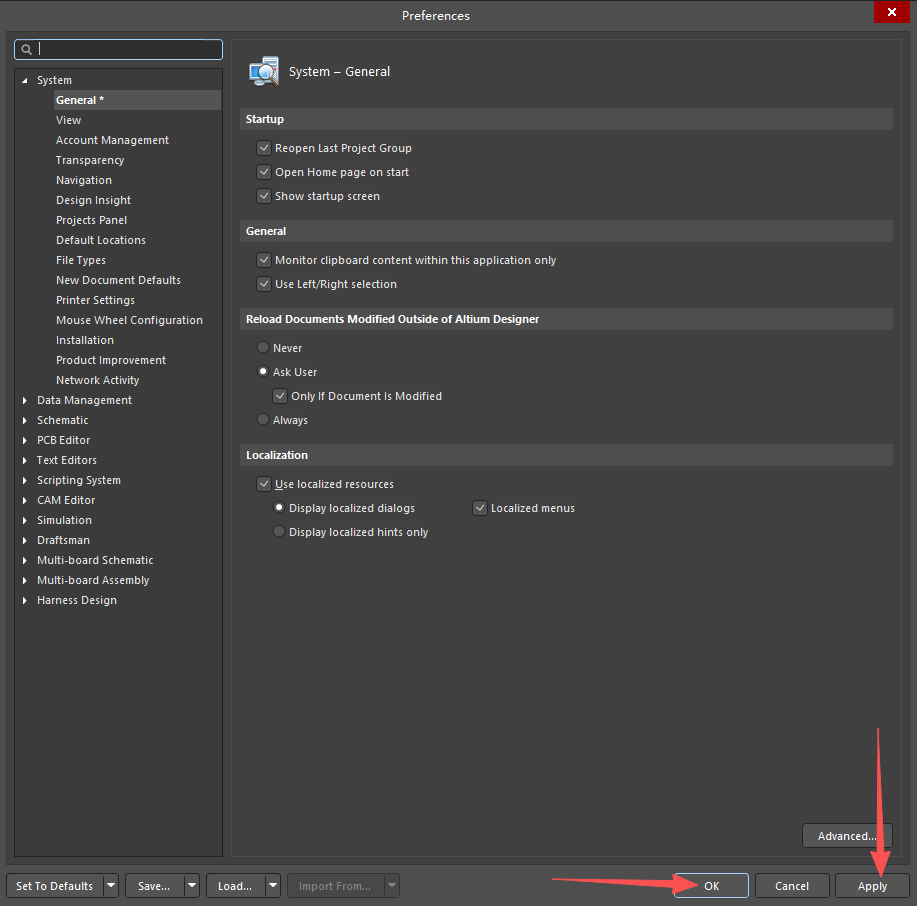Uncheck Reopen Last Project Group
Screen dimensions: 917x906
(264, 148)
